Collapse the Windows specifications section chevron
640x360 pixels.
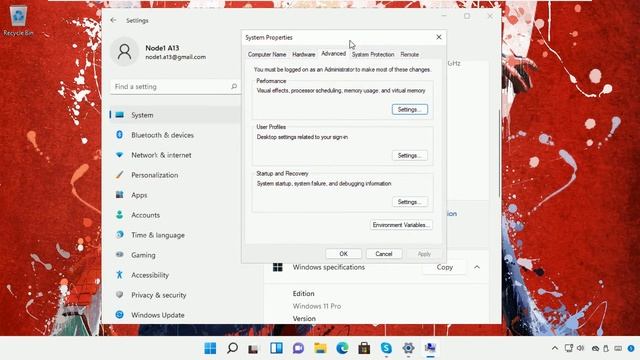point(477,267)
